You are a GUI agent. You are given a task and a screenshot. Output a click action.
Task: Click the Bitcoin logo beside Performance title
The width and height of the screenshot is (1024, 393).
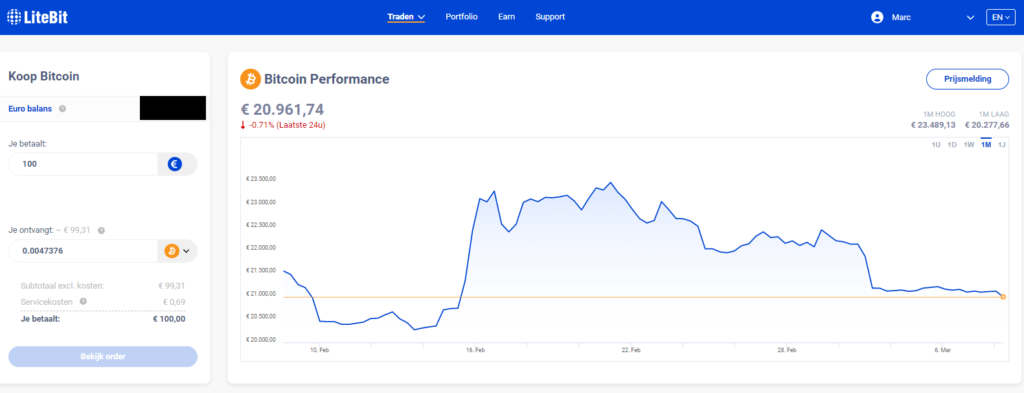[x=250, y=80]
